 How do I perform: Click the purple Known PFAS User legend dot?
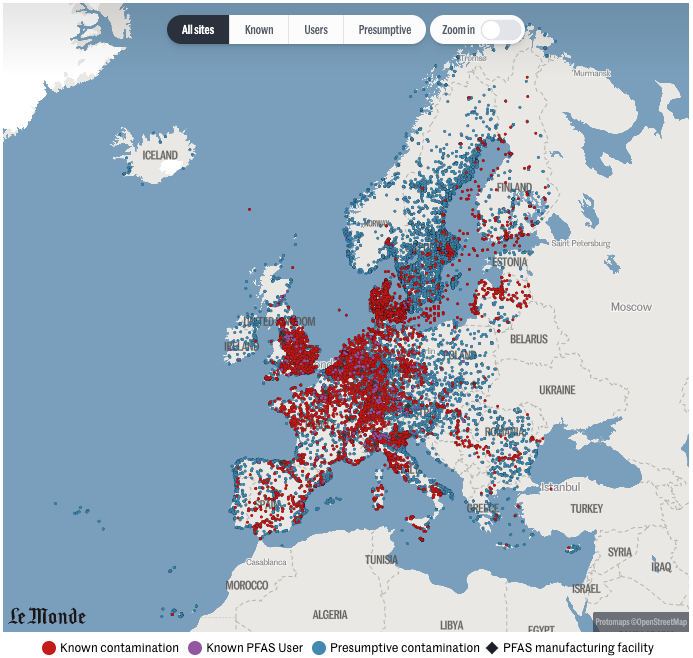click(x=195, y=648)
